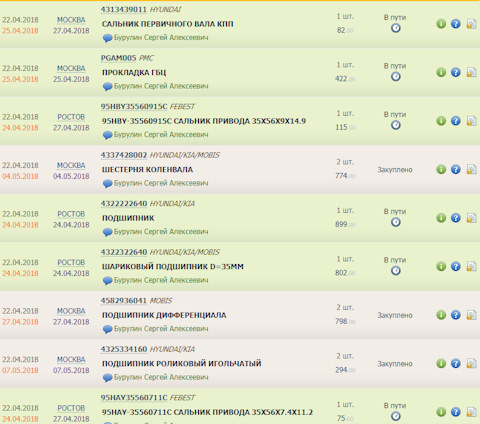The height and width of the screenshot is (424, 480).
Task: Click Бурулин Сергей Алексеевич in ПОДШИПНИК РОЛИКОВЫЙ row
Action: tap(161, 377)
